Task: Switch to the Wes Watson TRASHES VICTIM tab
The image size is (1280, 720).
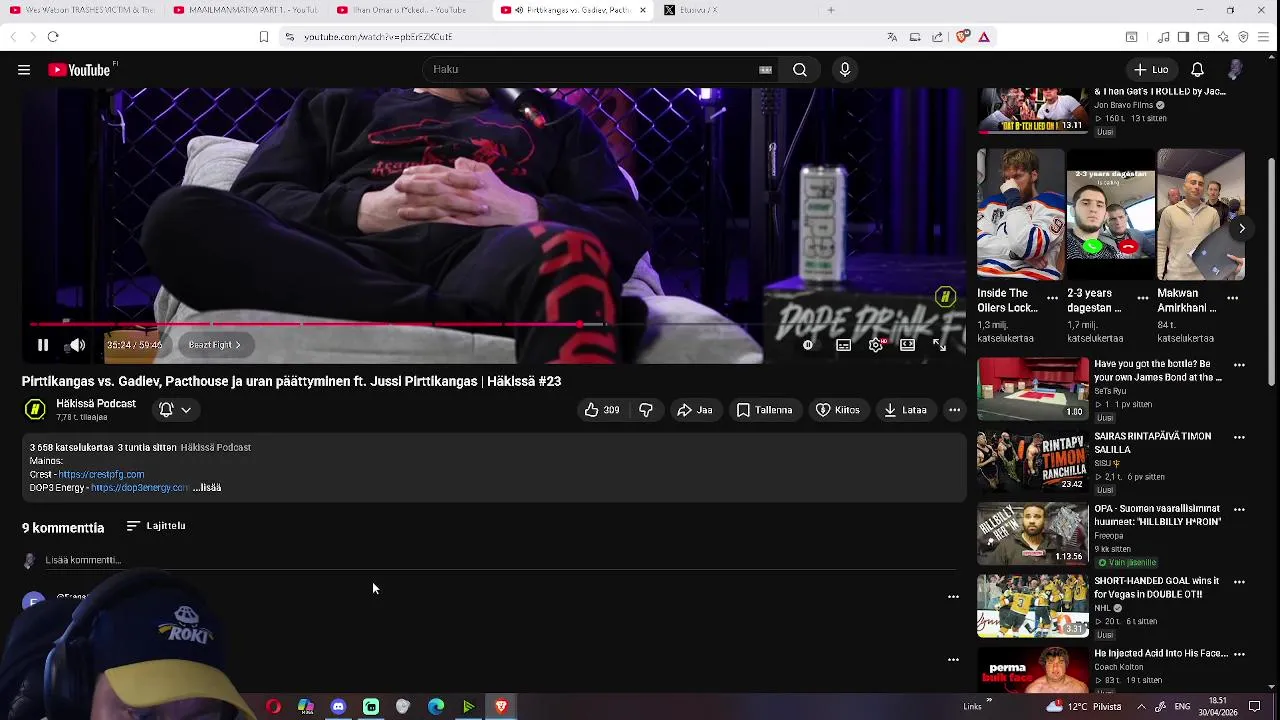Action: (82, 10)
